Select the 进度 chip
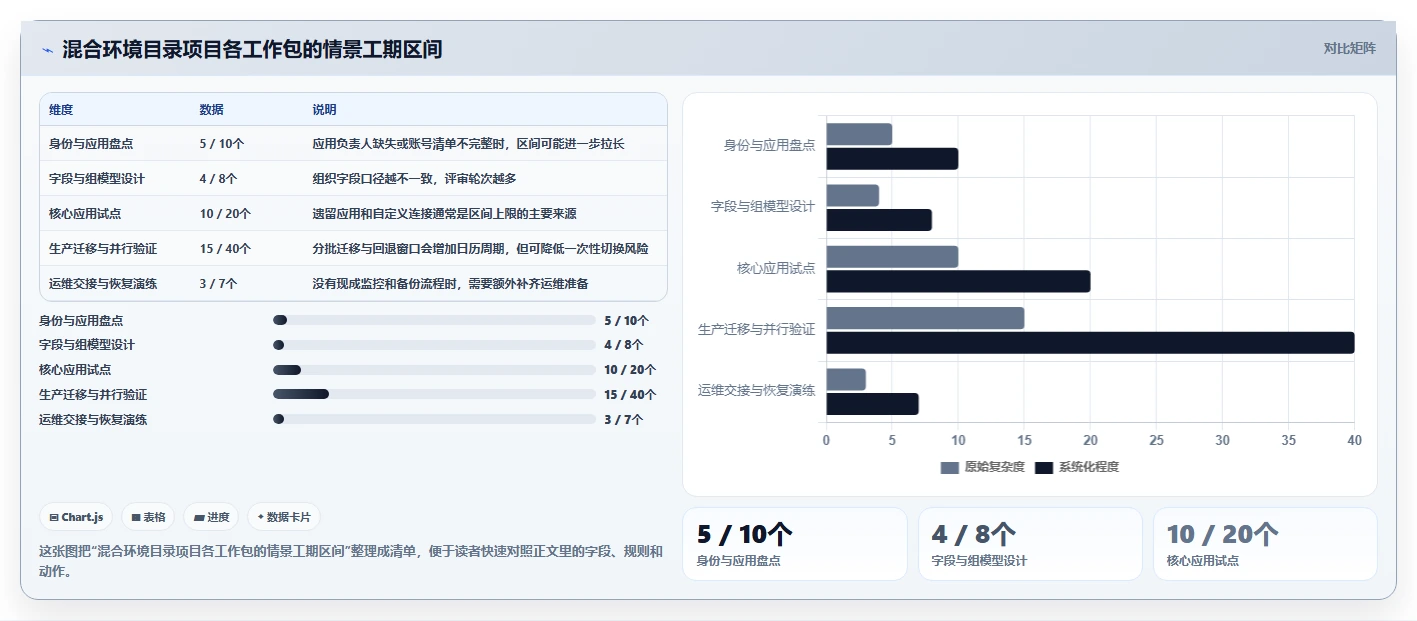Image resolution: width=1417 pixels, height=621 pixels. click(211, 517)
